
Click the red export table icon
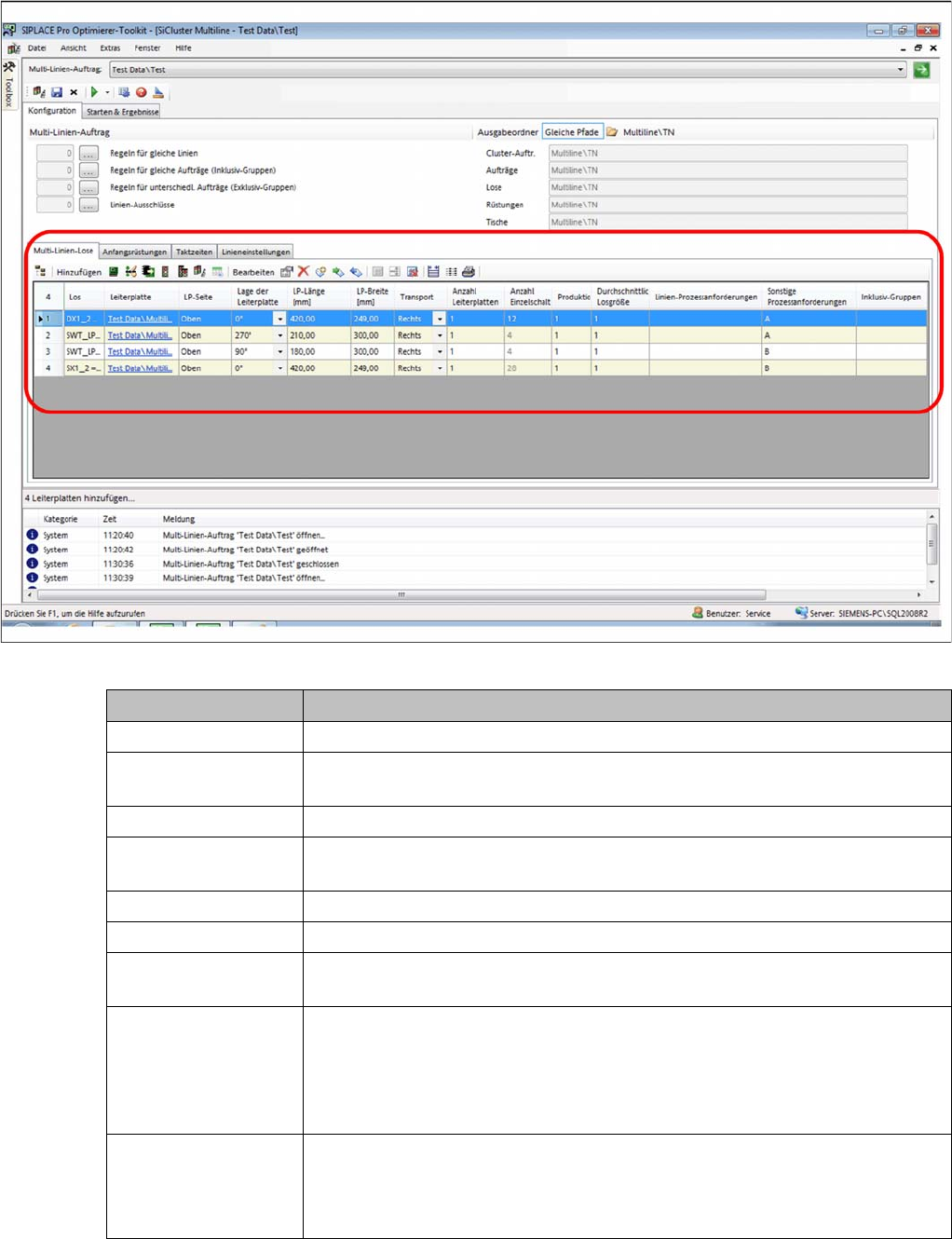(413, 272)
